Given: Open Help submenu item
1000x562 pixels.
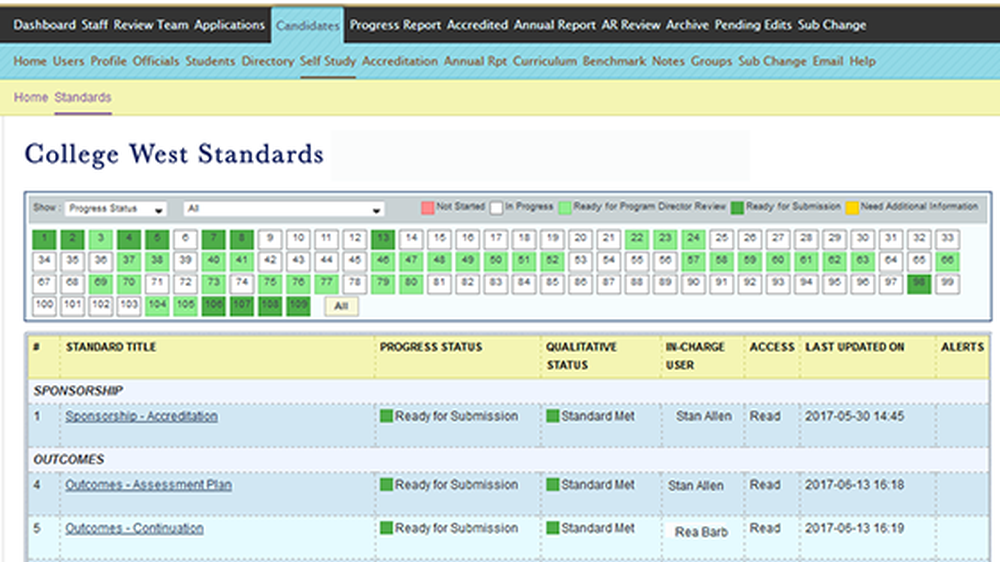Looking at the screenshot, I should 862,61.
